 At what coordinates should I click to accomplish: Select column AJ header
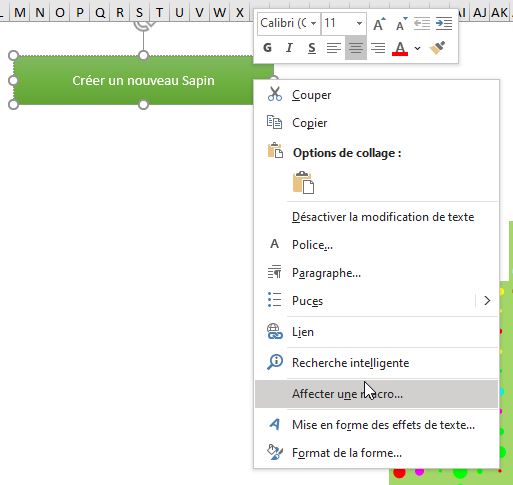coord(480,13)
